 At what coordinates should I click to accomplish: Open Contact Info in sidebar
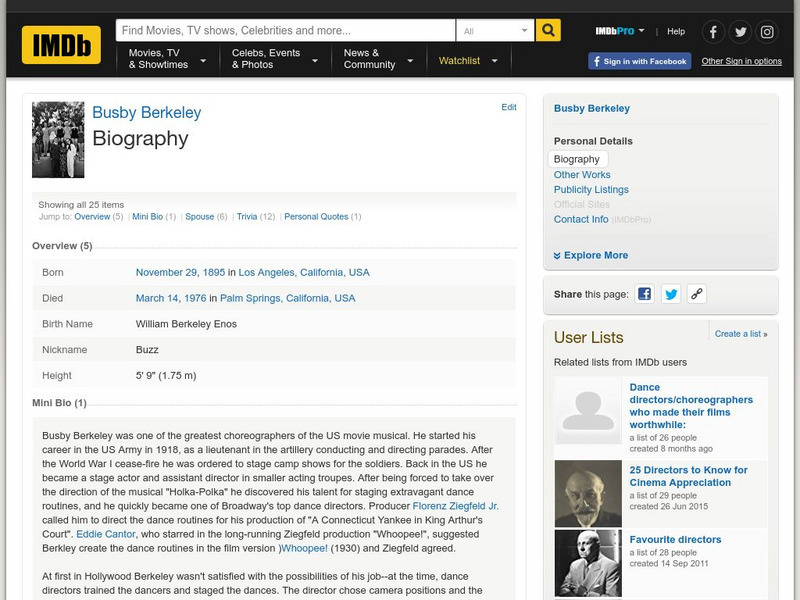[581, 219]
